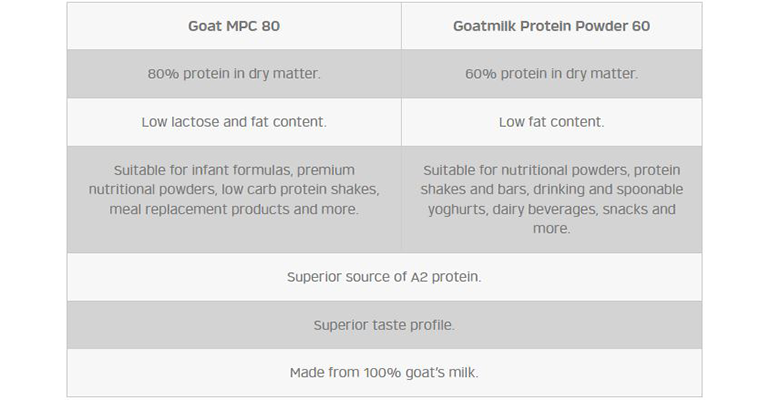770x400 pixels.
Task: Click the Goat MPC 80 column header
Action: click(234, 26)
